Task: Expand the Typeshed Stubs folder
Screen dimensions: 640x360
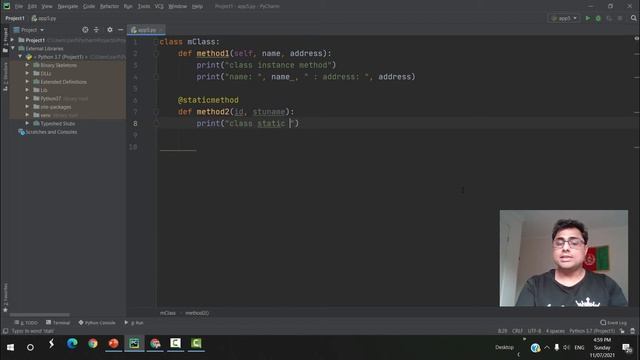Action: pos(27,123)
